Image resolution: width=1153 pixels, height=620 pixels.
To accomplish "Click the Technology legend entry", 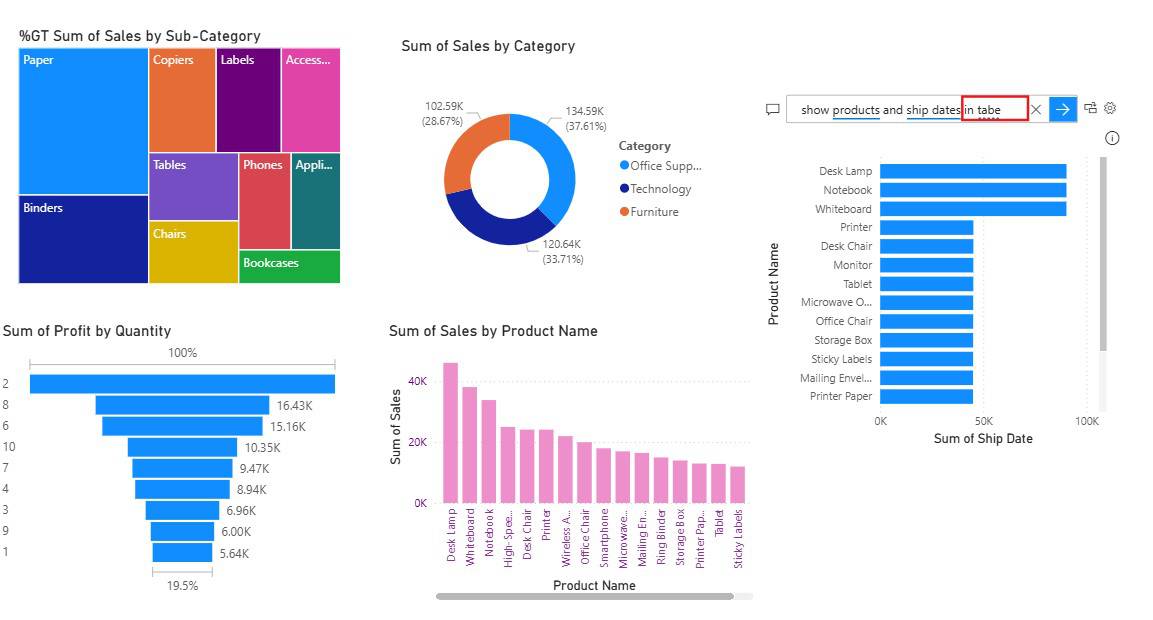I will pos(656,189).
